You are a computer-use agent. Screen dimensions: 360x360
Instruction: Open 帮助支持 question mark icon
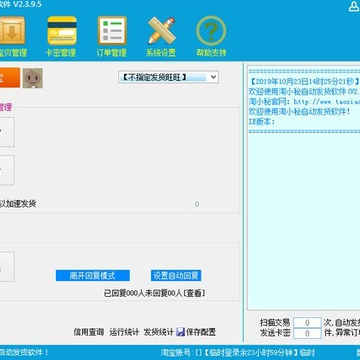click(211, 30)
